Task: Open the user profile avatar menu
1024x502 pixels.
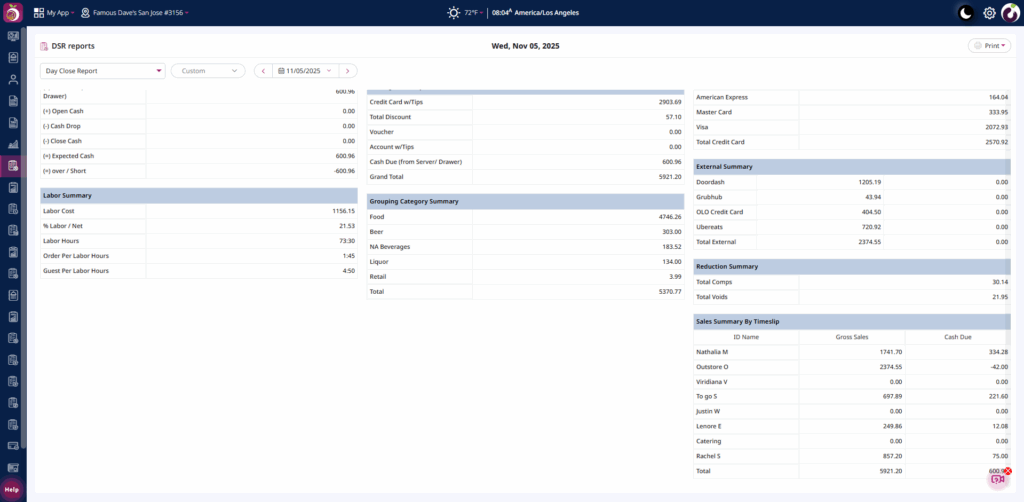Action: [1010, 13]
